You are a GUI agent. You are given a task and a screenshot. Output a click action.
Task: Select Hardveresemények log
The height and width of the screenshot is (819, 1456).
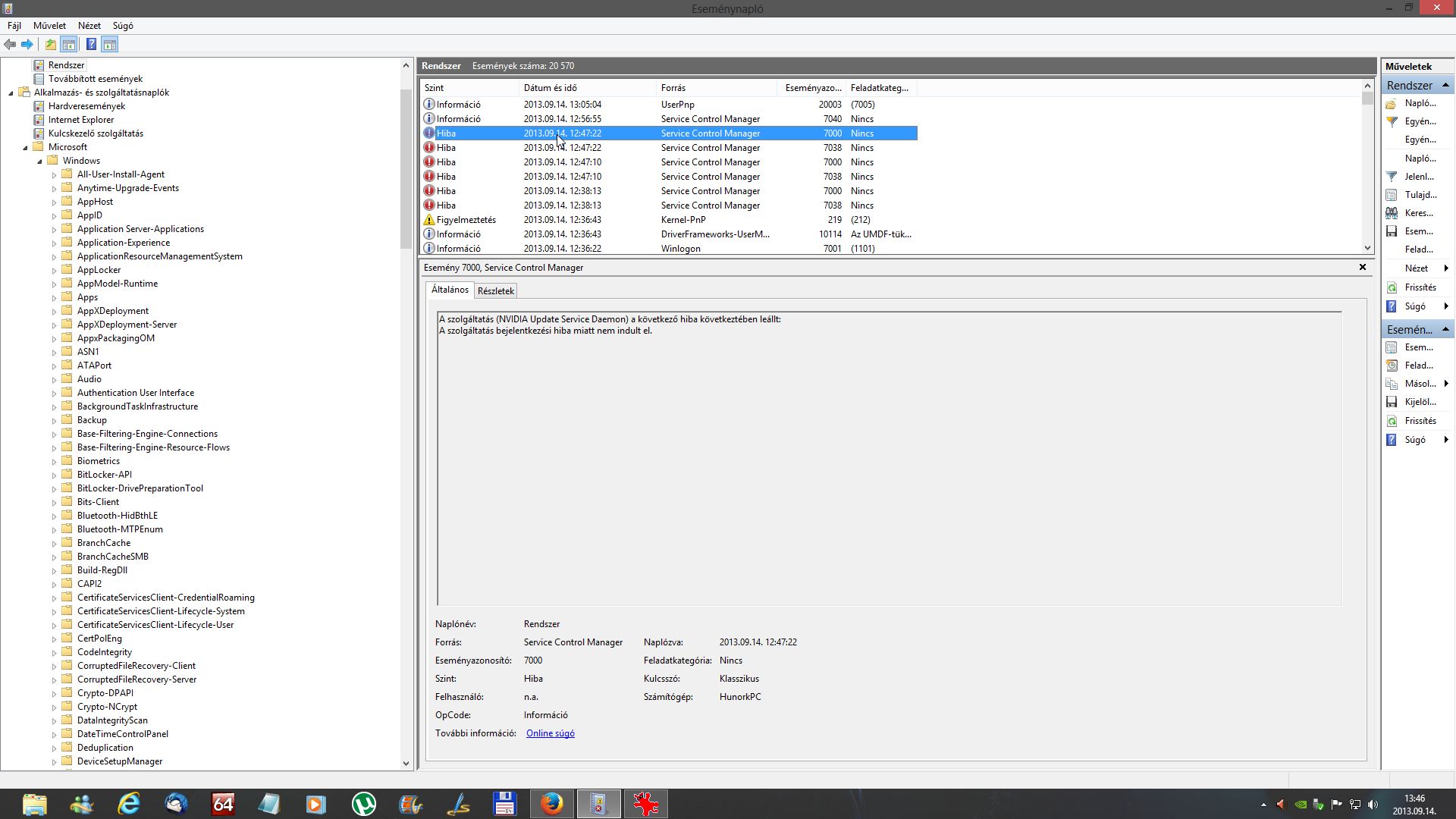[86, 106]
